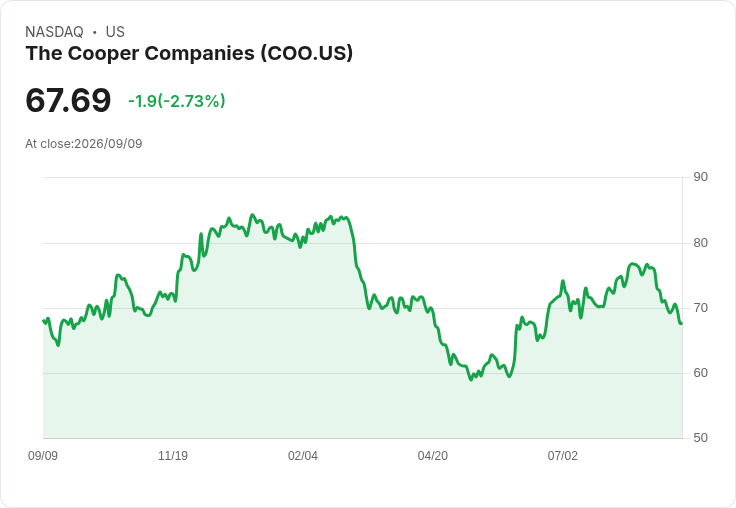This screenshot has height=508, width=736.
Task: Click the At close 2026/09/09 date text
Action: 84,144
